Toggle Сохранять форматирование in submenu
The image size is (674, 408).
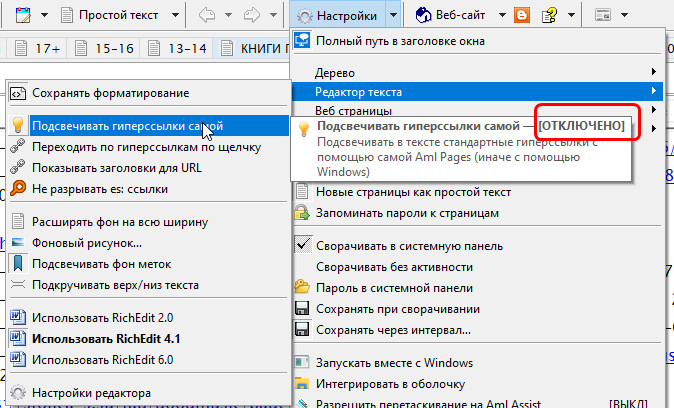click(x=148, y=93)
